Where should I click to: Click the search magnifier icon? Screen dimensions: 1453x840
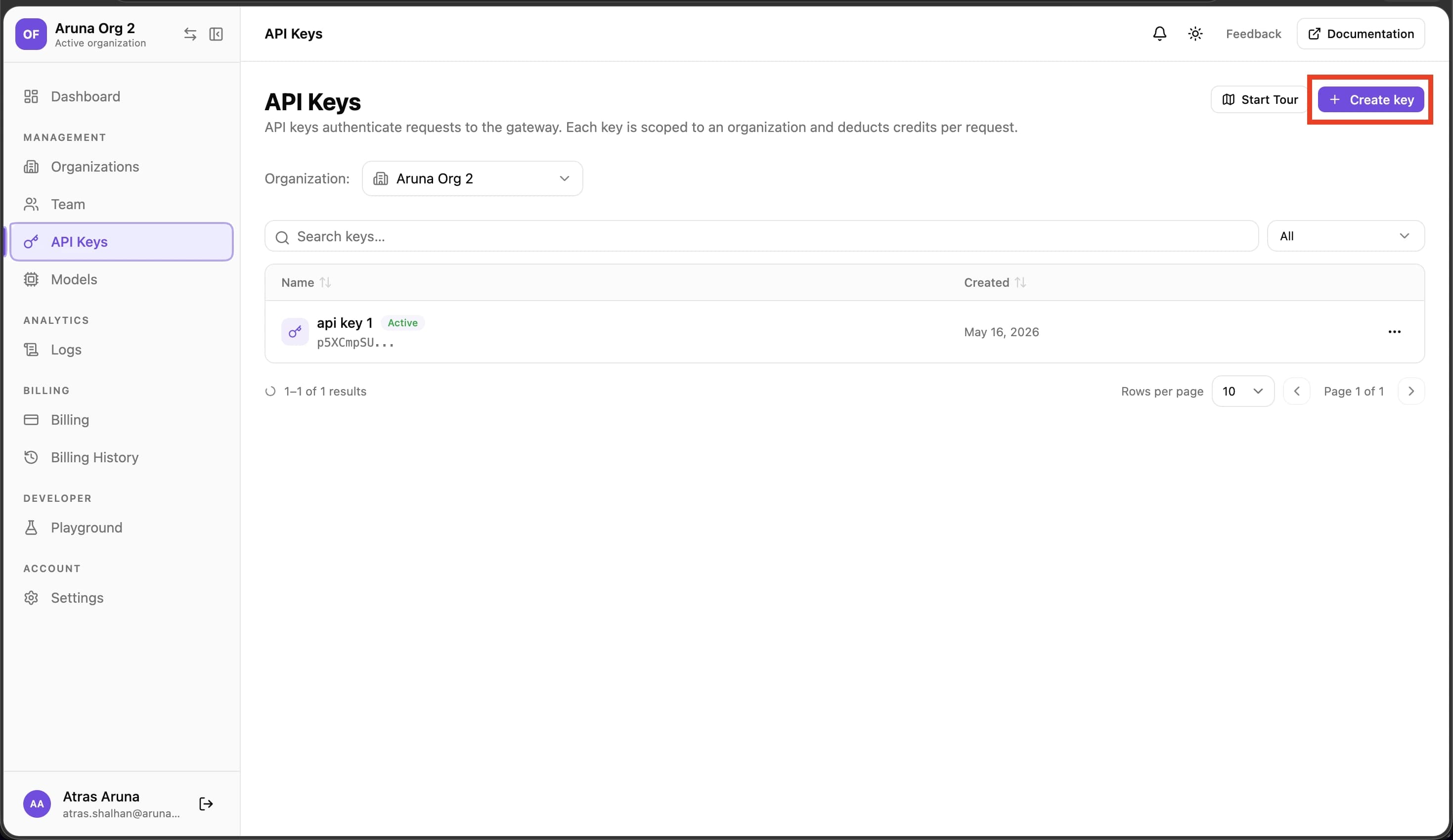tap(282, 237)
